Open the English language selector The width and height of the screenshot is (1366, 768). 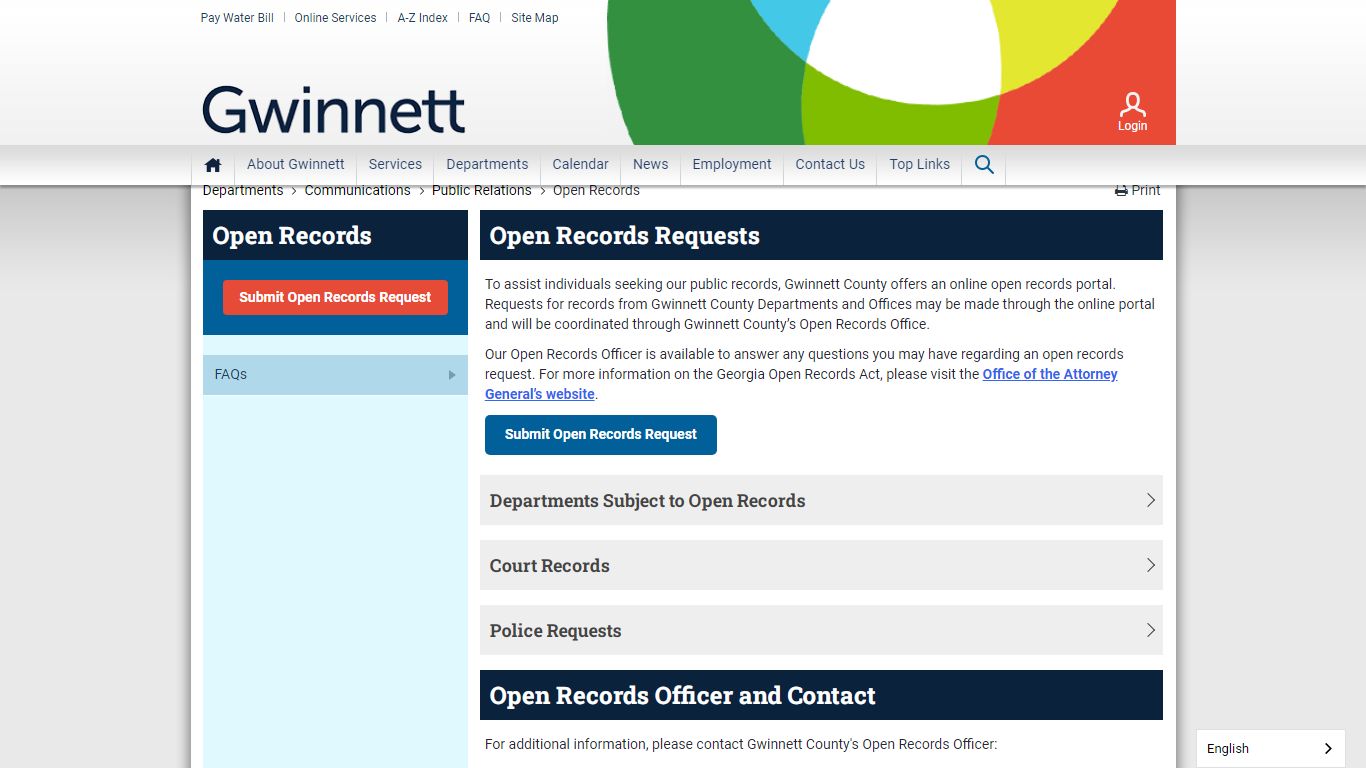point(1270,748)
